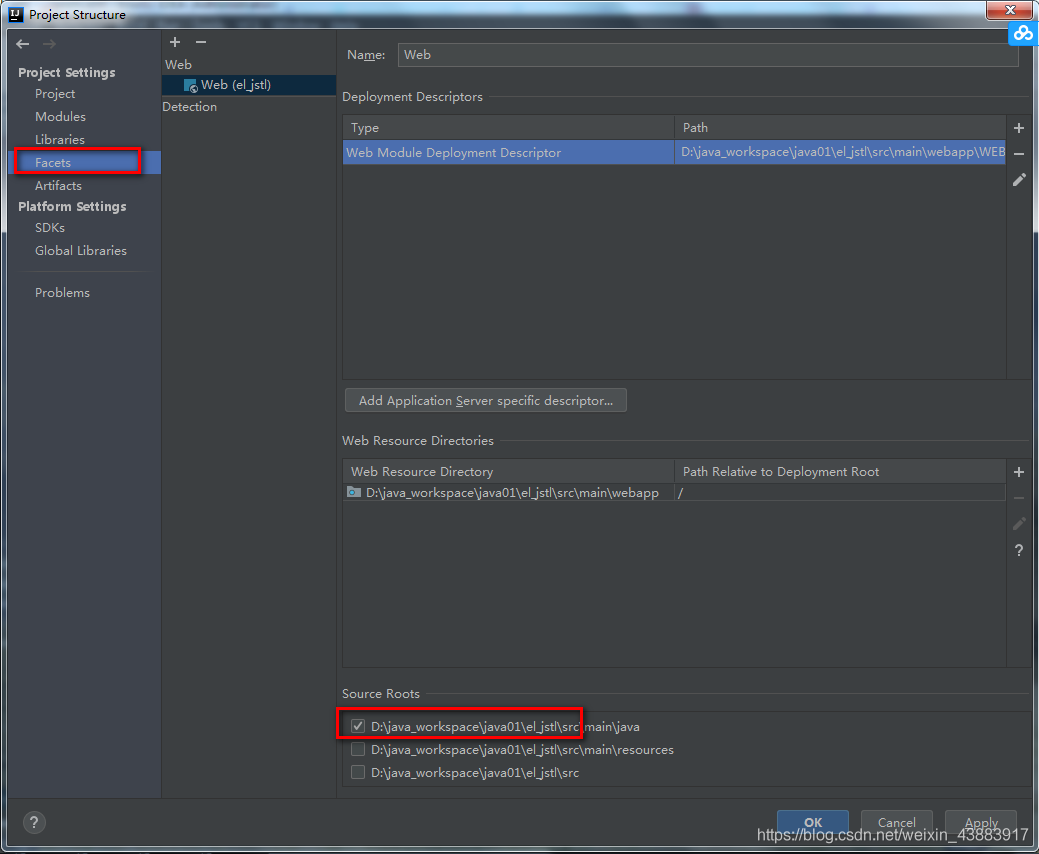This screenshot has width=1039, height=854.
Task: Remove the selected facet with the minus icon
Action: pos(201,42)
